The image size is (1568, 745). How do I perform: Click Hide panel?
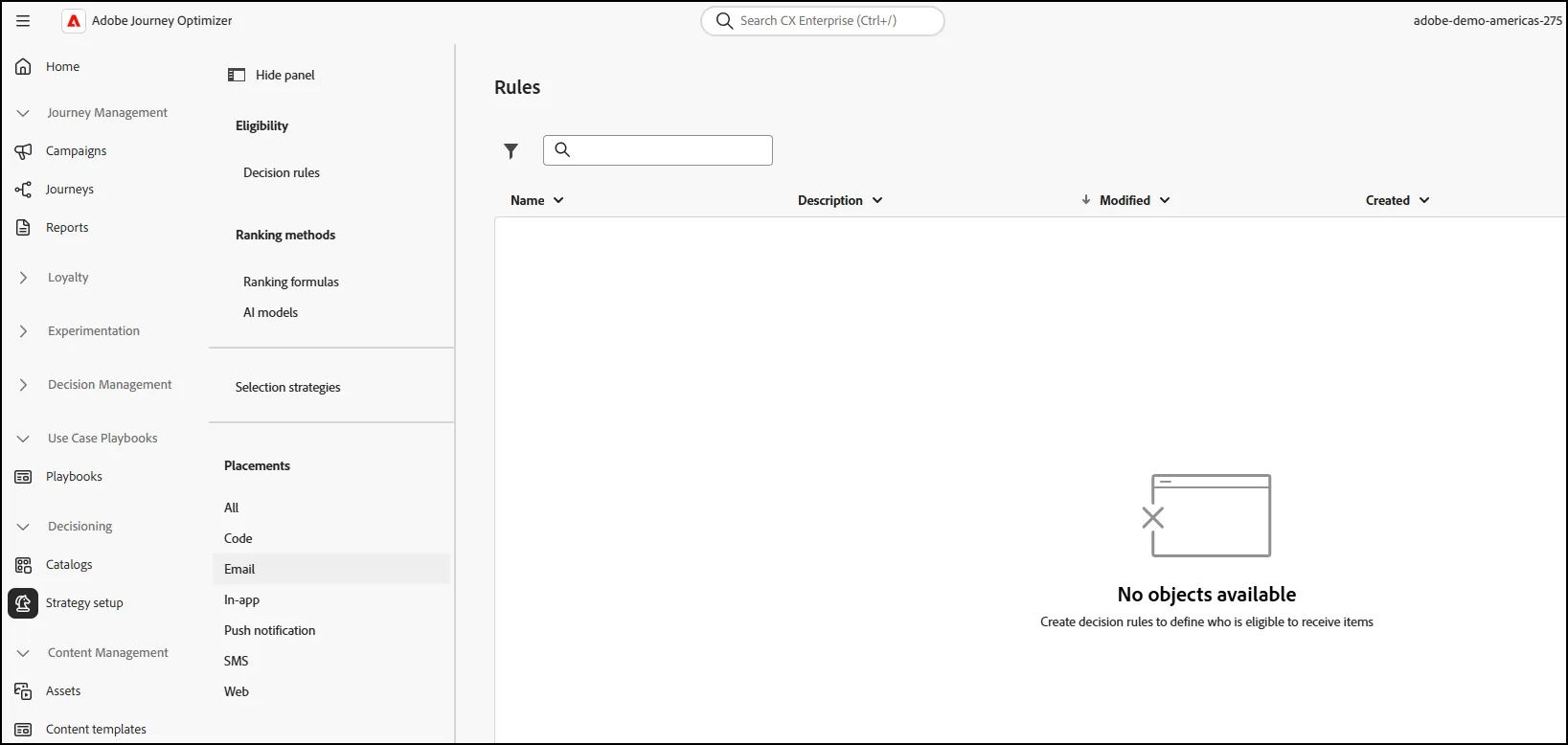click(x=284, y=75)
